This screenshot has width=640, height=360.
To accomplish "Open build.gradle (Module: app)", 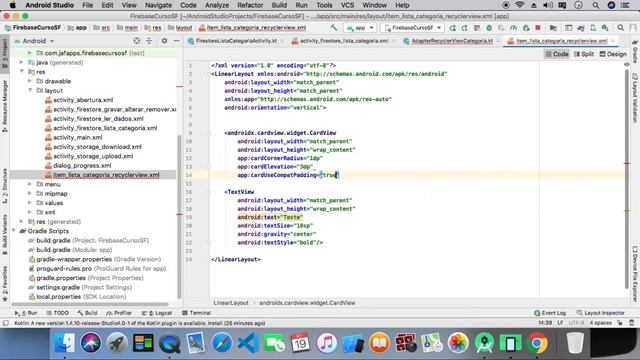I will click(74, 250).
